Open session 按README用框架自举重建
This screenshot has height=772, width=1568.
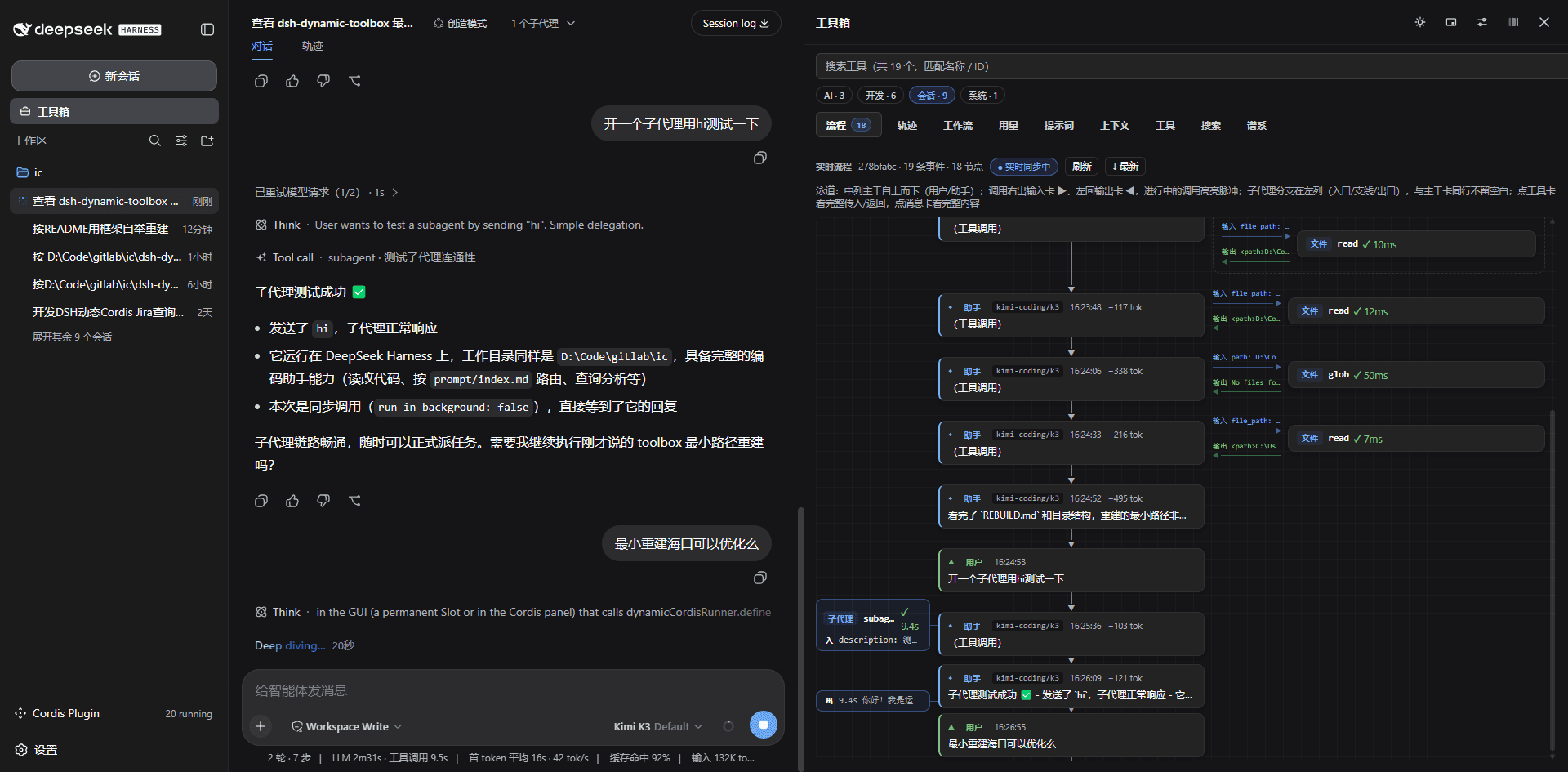click(114, 229)
